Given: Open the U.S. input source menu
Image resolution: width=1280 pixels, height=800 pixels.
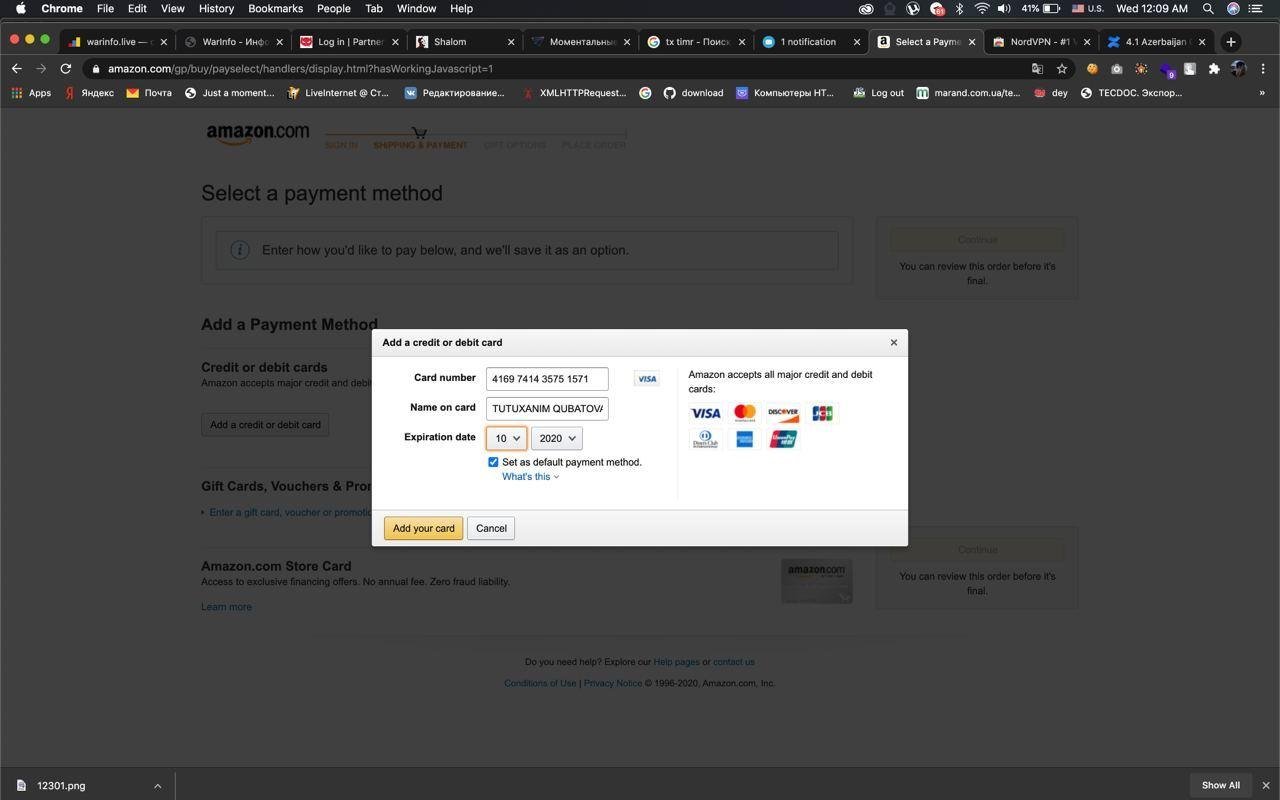Looking at the screenshot, I should pos(1088,8).
